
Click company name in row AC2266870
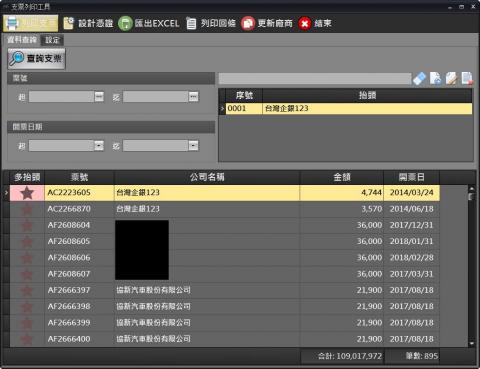coord(207,209)
